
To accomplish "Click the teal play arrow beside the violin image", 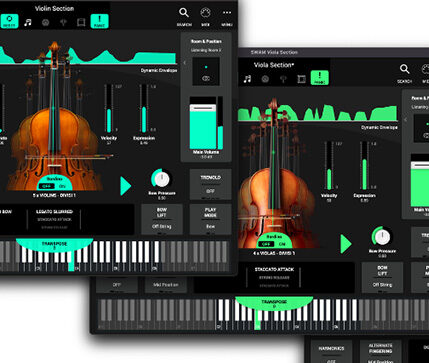I will pos(125,186).
